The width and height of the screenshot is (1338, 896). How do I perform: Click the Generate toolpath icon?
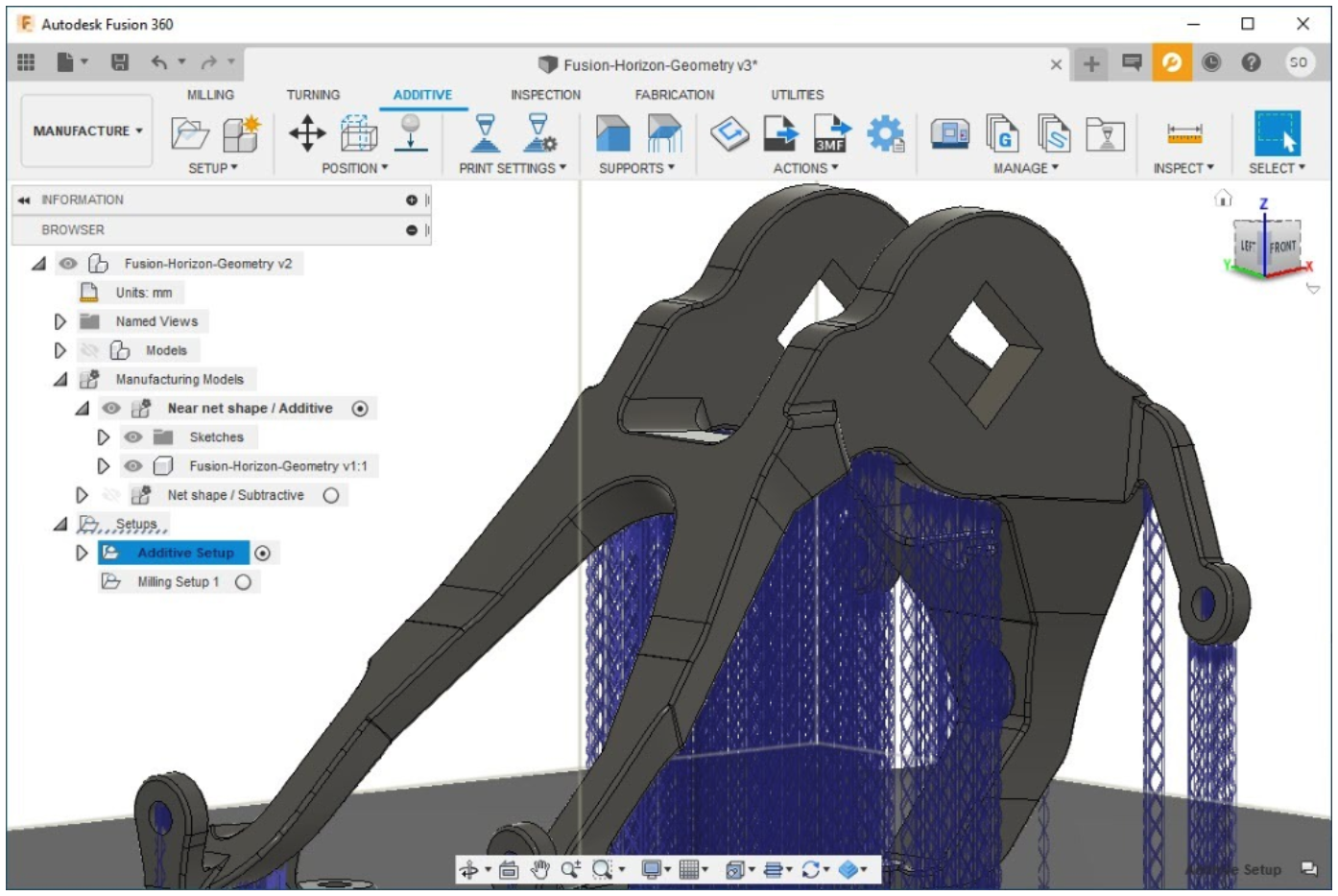tap(729, 133)
